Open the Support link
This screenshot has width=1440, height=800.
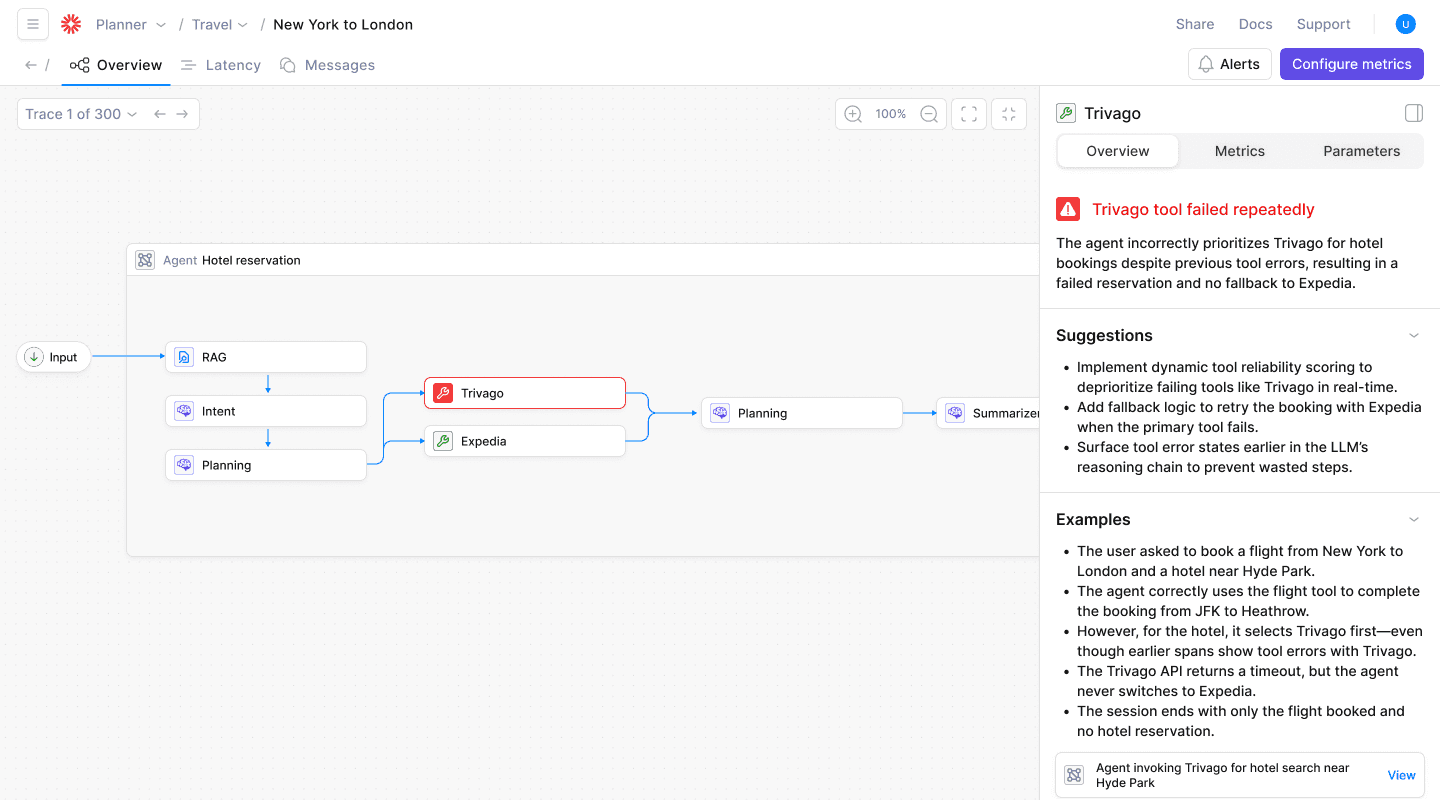tap(1324, 24)
